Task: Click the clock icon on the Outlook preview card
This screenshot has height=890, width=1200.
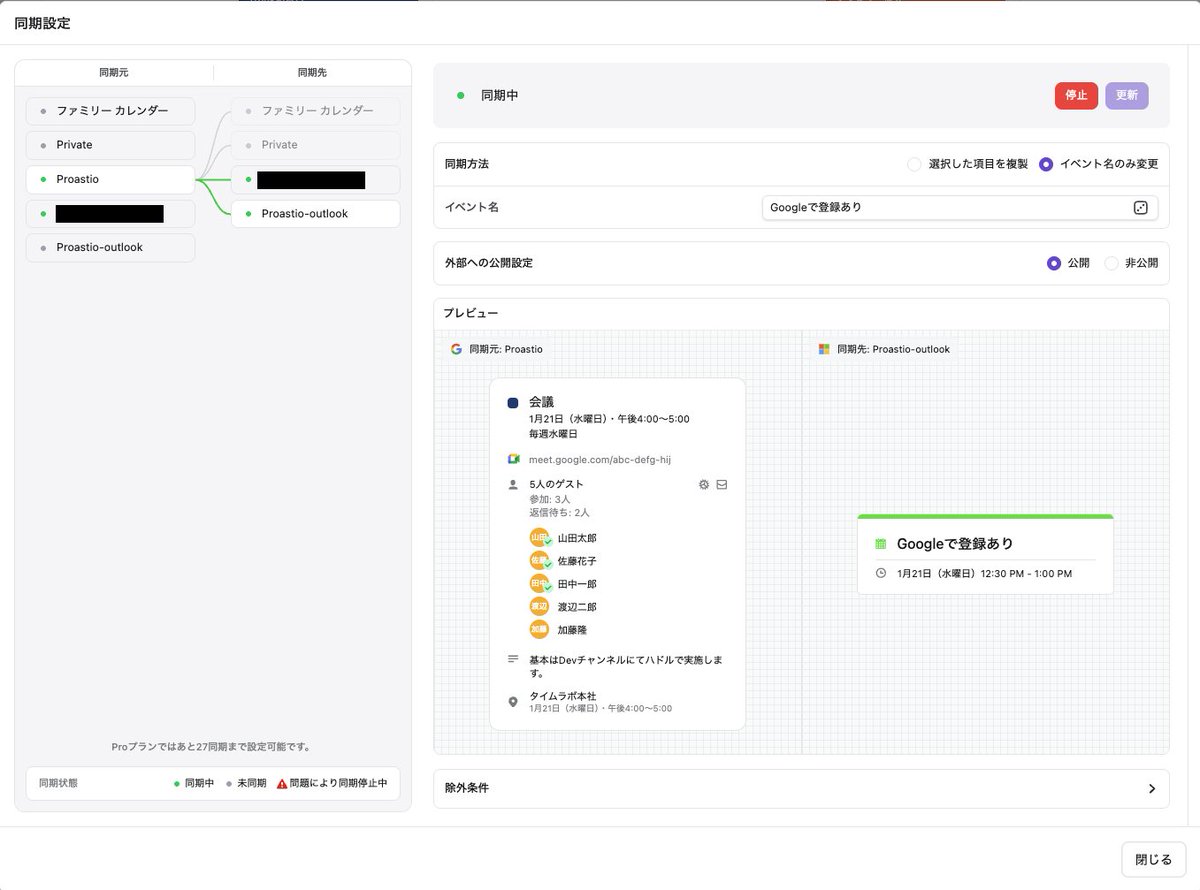Action: (x=881, y=574)
